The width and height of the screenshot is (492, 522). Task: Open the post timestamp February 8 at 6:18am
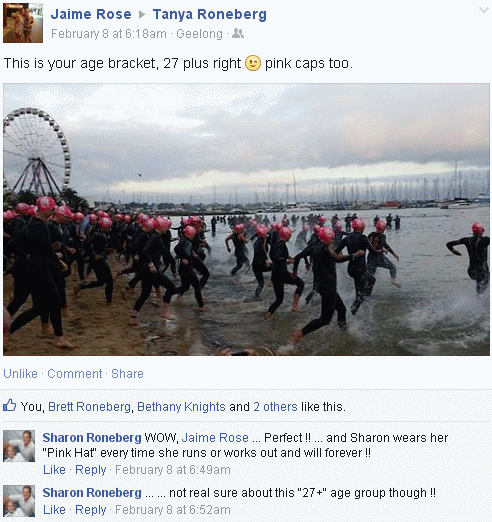click(x=109, y=34)
